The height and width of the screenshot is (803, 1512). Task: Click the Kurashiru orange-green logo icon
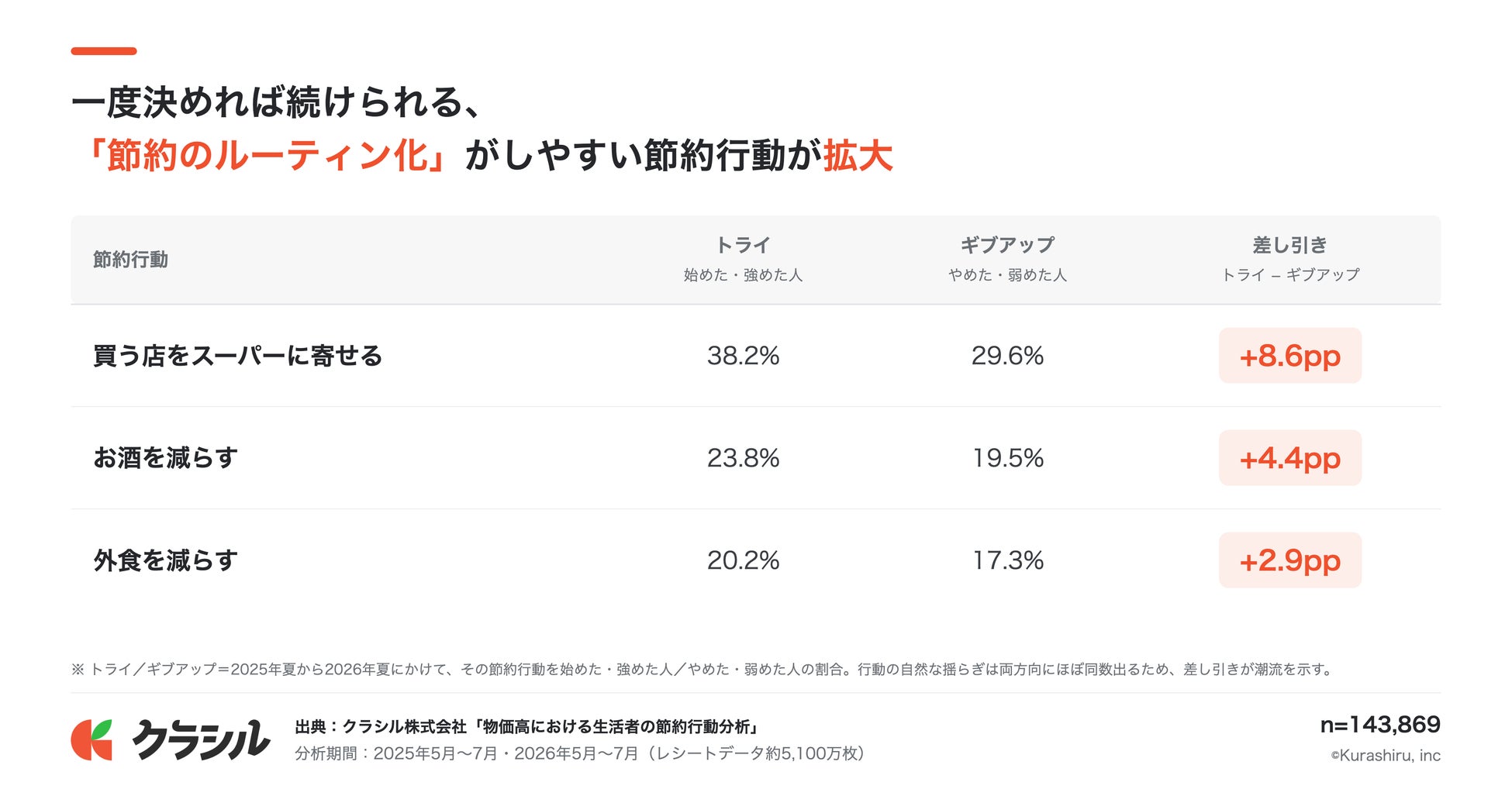click(91, 739)
